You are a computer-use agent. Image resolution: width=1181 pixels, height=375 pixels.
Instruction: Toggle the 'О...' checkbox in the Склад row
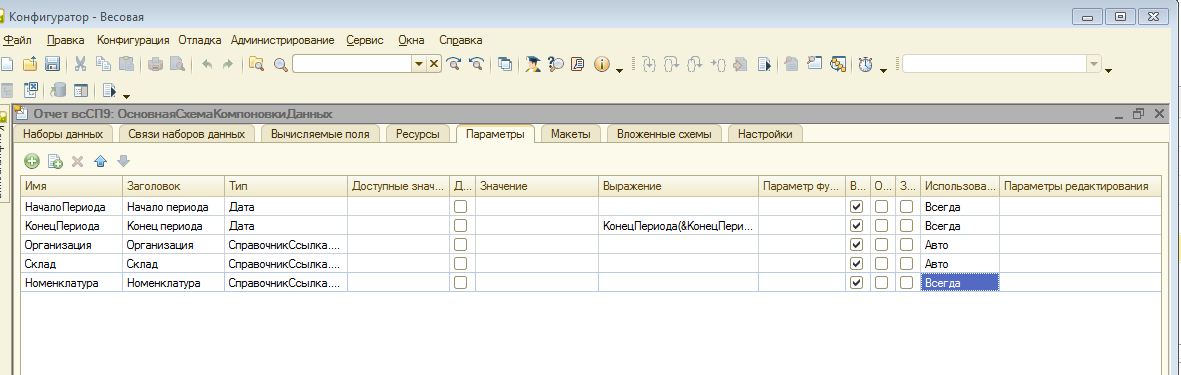click(880, 264)
